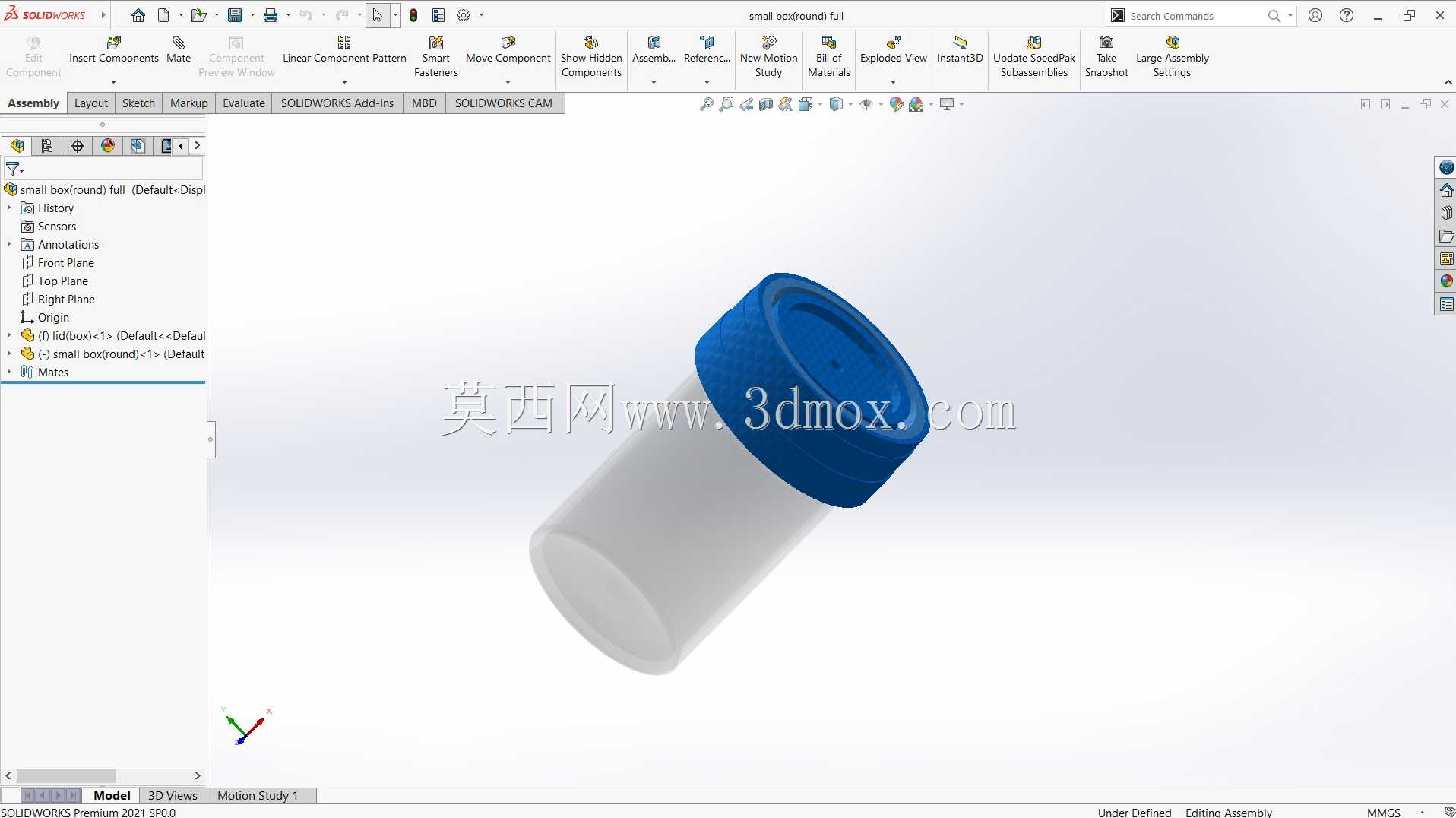Expand the lid(box)<1> component
Viewport: 1456px width, 818px height.
(9, 335)
